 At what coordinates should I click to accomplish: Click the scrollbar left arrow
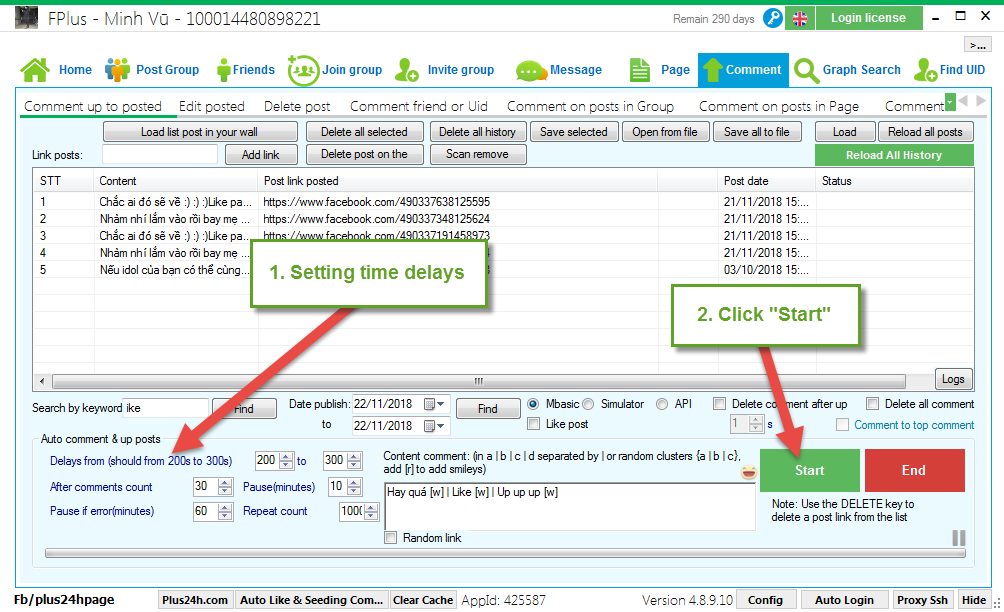pos(42,382)
